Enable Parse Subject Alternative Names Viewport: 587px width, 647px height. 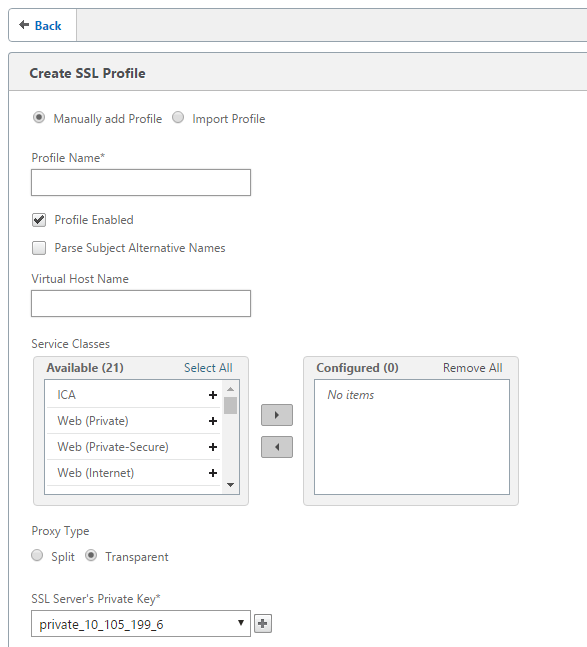click(39, 248)
